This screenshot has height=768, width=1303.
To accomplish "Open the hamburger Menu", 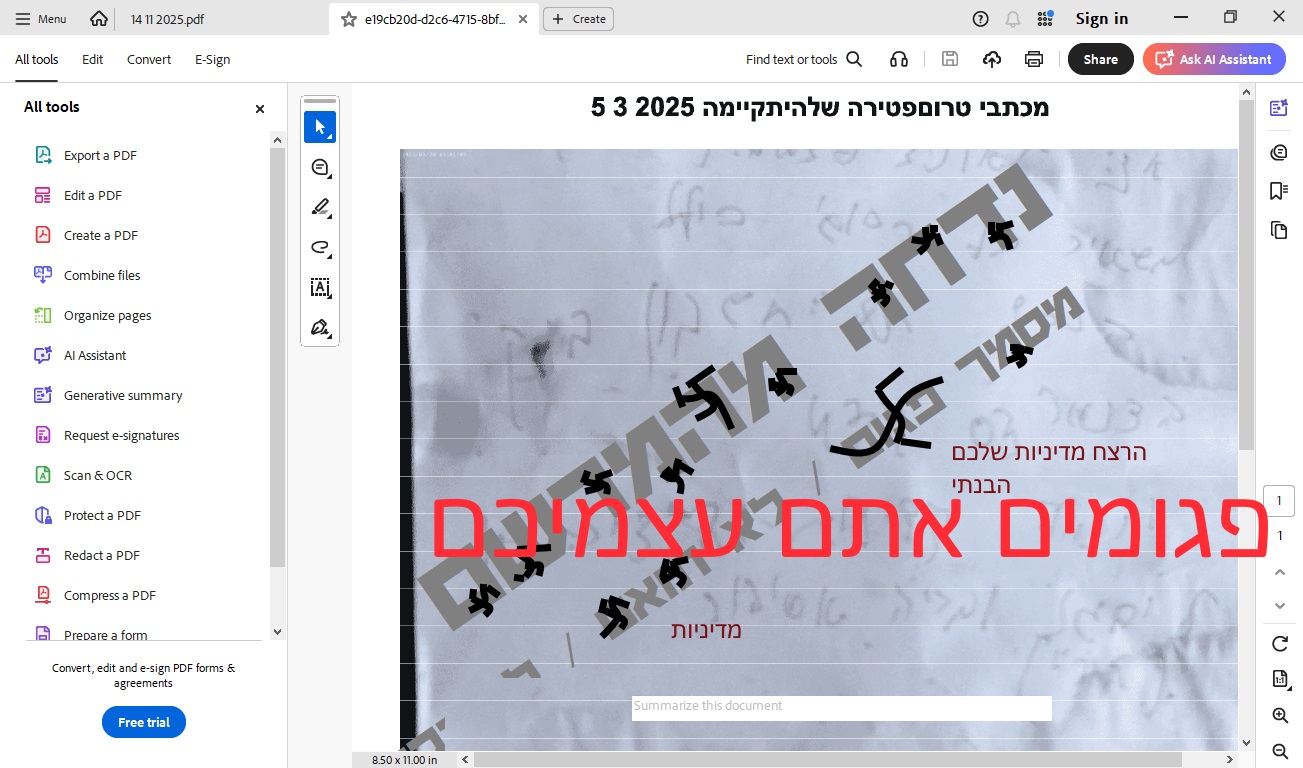I will coord(41,19).
